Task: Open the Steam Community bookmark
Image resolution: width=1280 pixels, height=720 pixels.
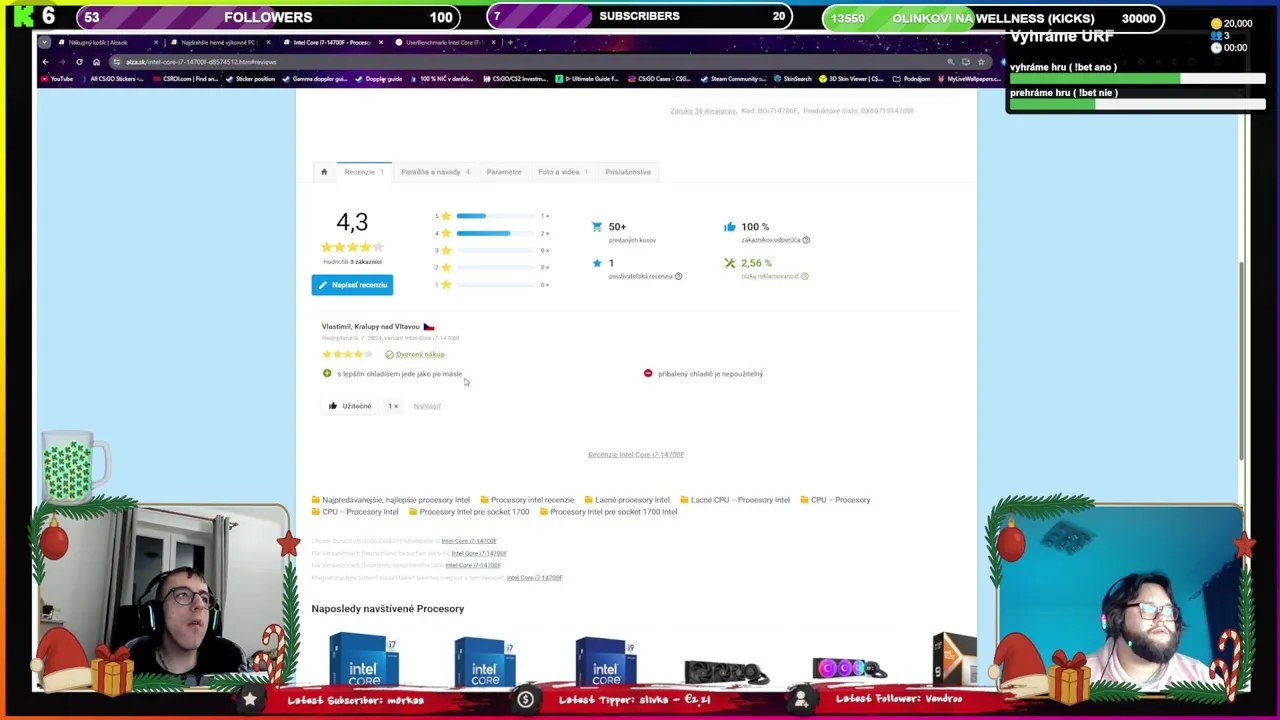Action: pyautogui.click(x=734, y=79)
